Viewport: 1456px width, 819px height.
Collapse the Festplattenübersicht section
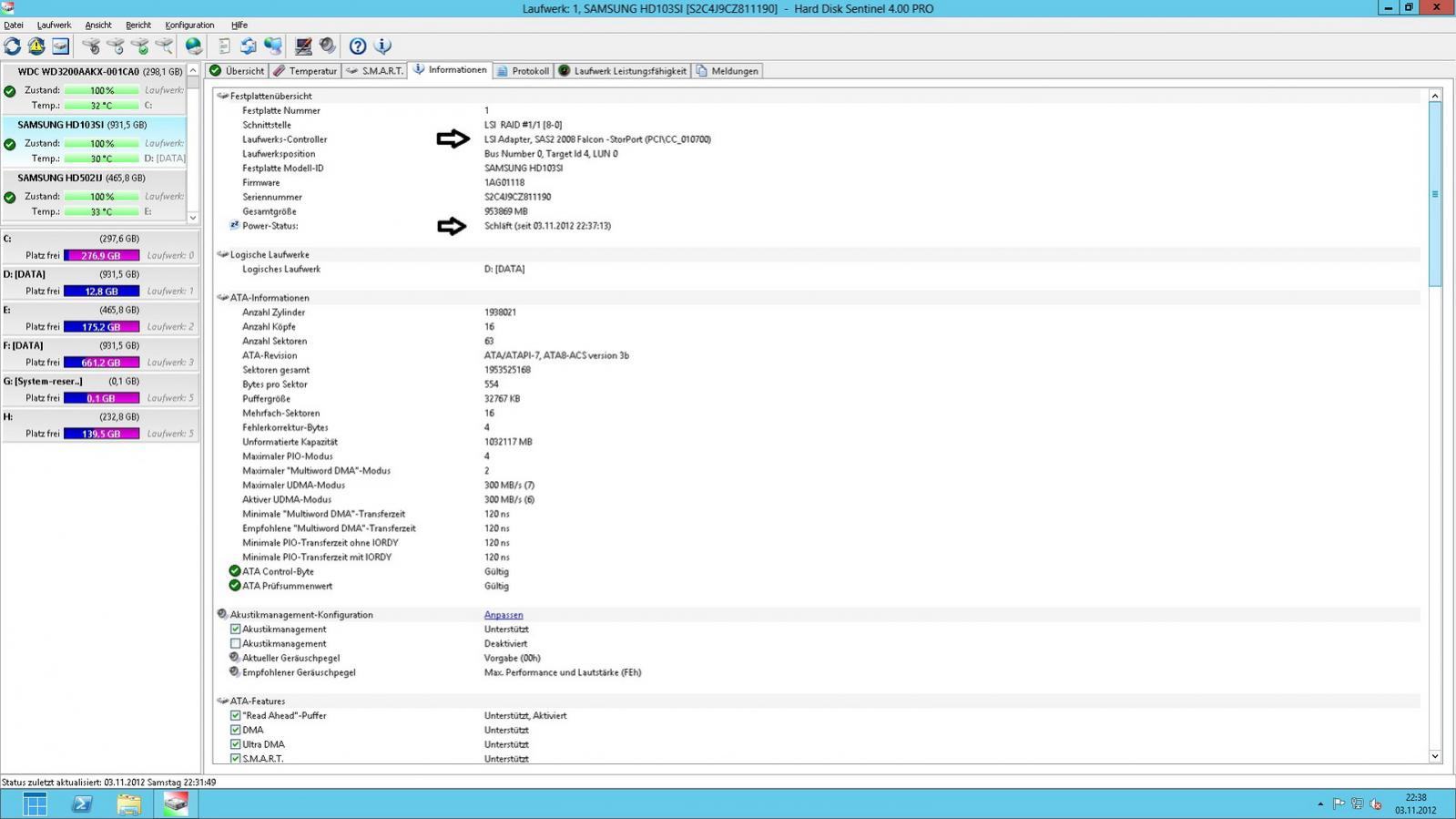tap(222, 96)
